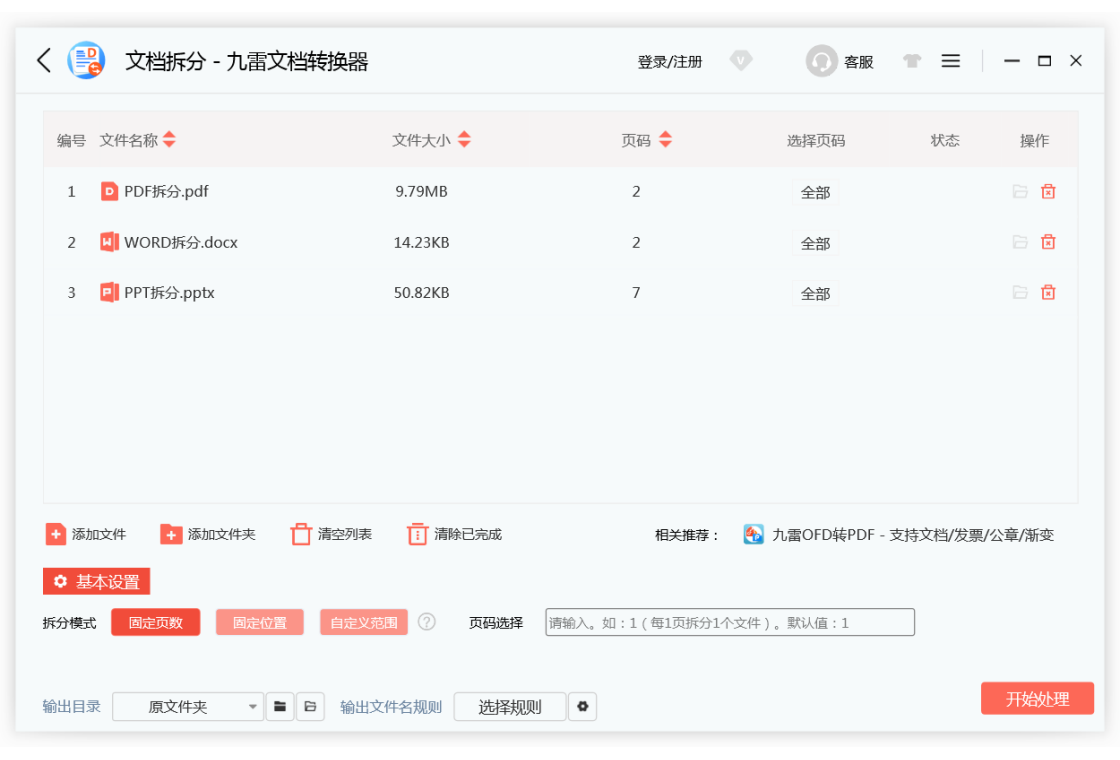This screenshot has height=760, width=1120.
Task: Click 清除已完成 button
Action: pyautogui.click(x=454, y=534)
